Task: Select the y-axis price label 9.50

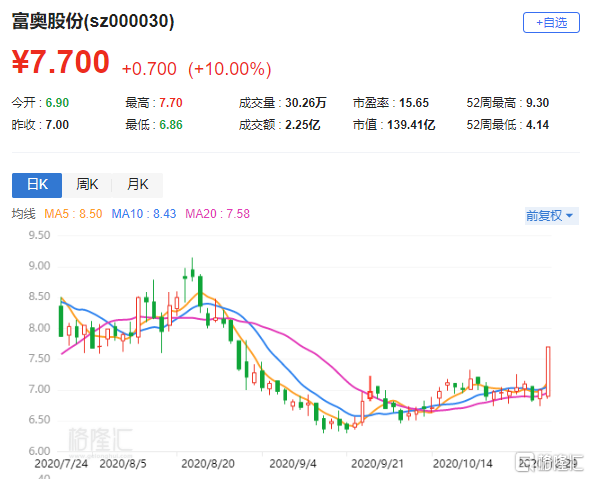Action: [39, 236]
